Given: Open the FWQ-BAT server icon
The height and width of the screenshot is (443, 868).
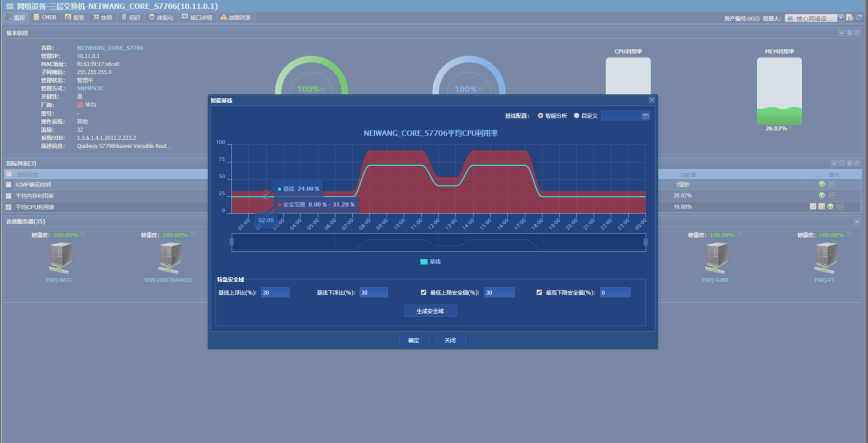Looking at the screenshot, I should tap(59, 258).
